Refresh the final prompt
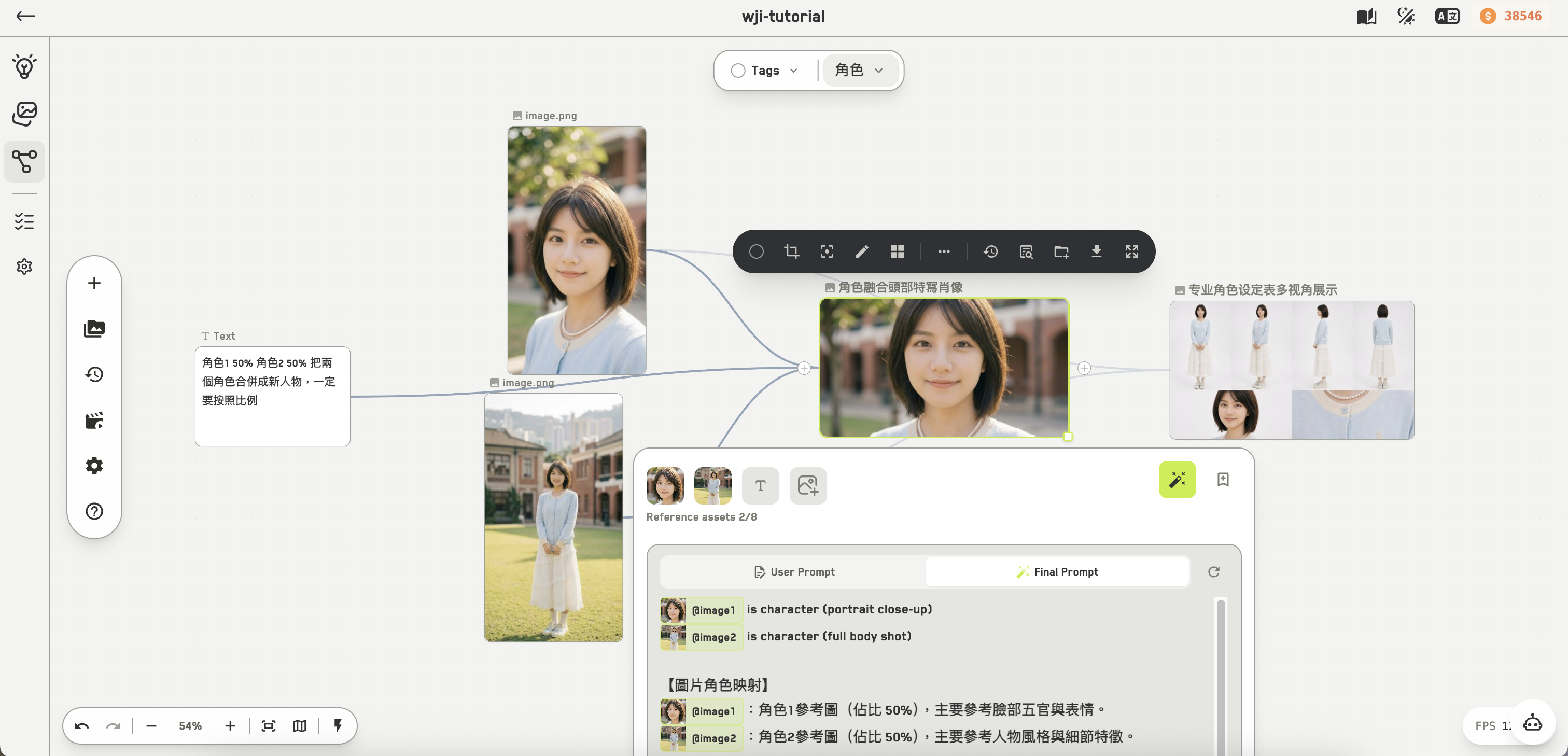This screenshot has width=1568, height=756. pyautogui.click(x=1214, y=571)
